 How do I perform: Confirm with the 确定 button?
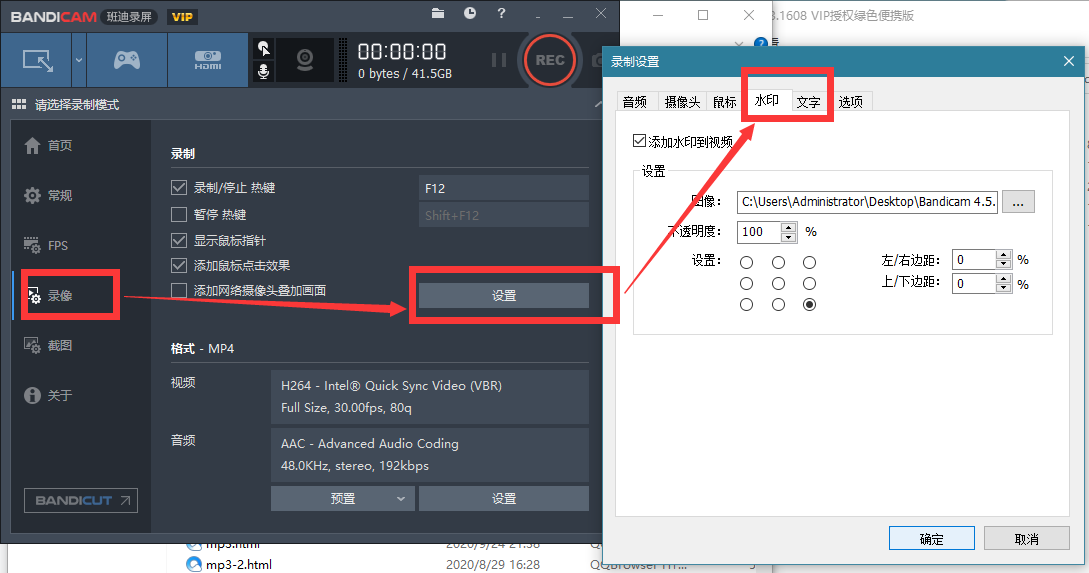pyautogui.click(x=931, y=539)
